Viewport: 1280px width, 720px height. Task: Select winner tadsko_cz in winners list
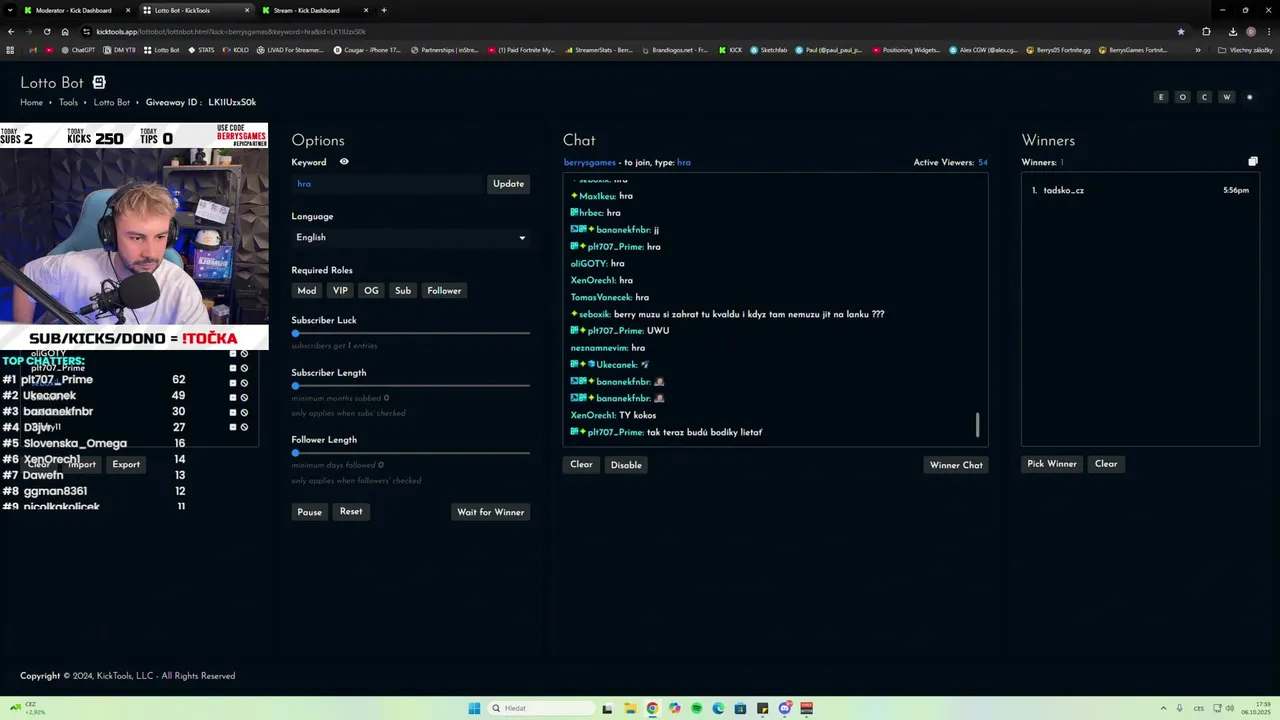[x=1140, y=190]
